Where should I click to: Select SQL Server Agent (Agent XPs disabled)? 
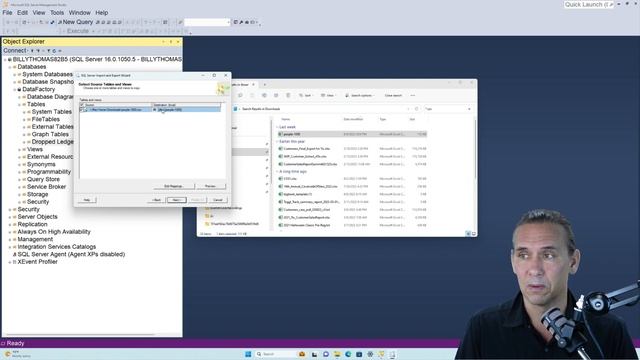click(x=71, y=254)
